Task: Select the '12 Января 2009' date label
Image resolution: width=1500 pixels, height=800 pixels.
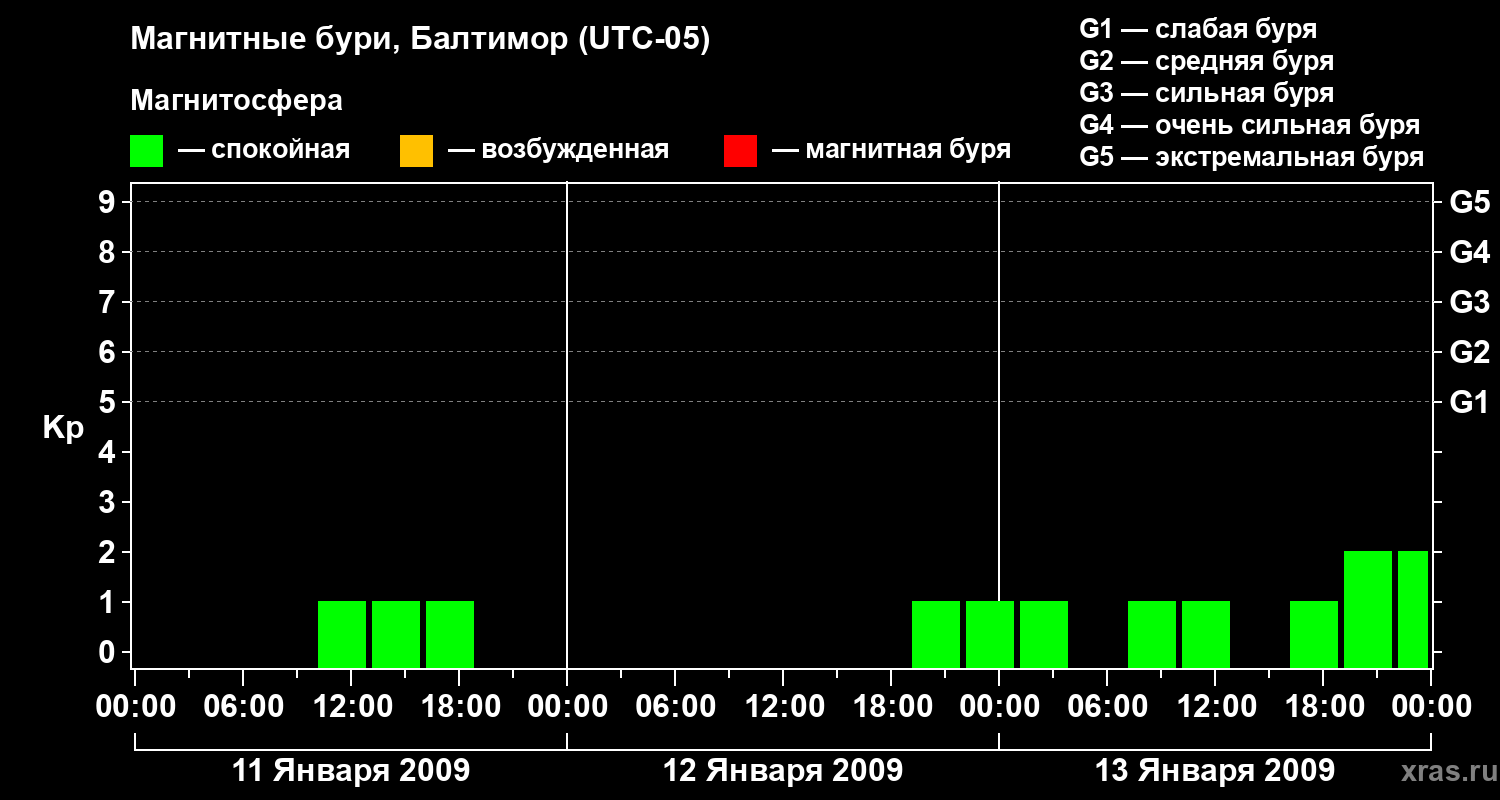Action: 783,771
